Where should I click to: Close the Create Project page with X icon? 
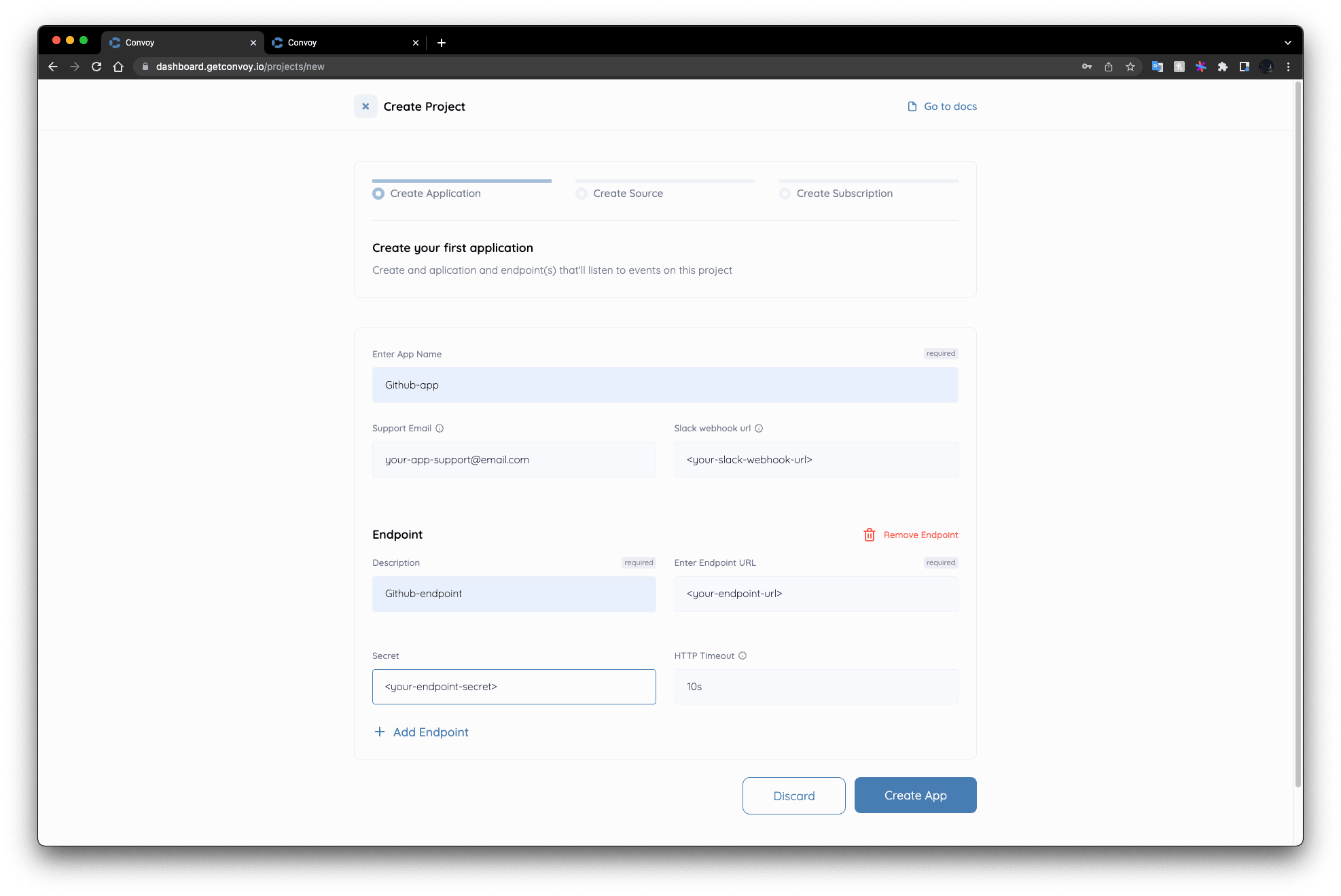[365, 107]
